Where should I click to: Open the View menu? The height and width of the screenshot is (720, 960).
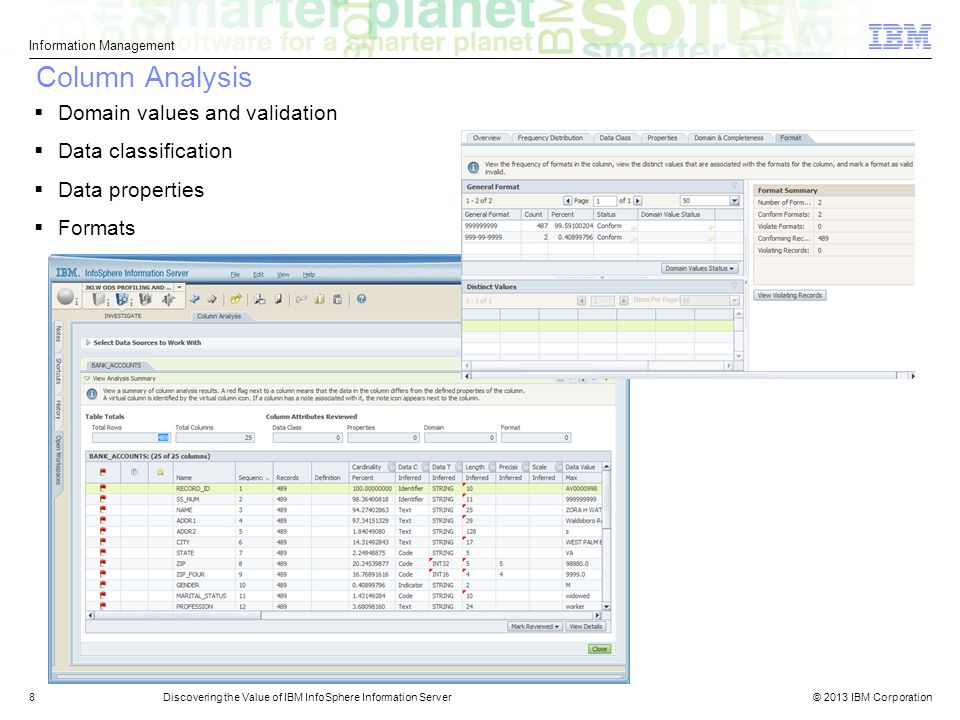(x=283, y=274)
